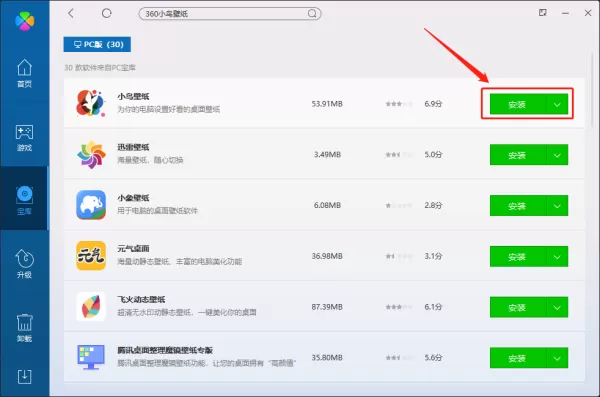600x397 pixels.
Task: Go back with the left arrow
Action: [x=71, y=13]
